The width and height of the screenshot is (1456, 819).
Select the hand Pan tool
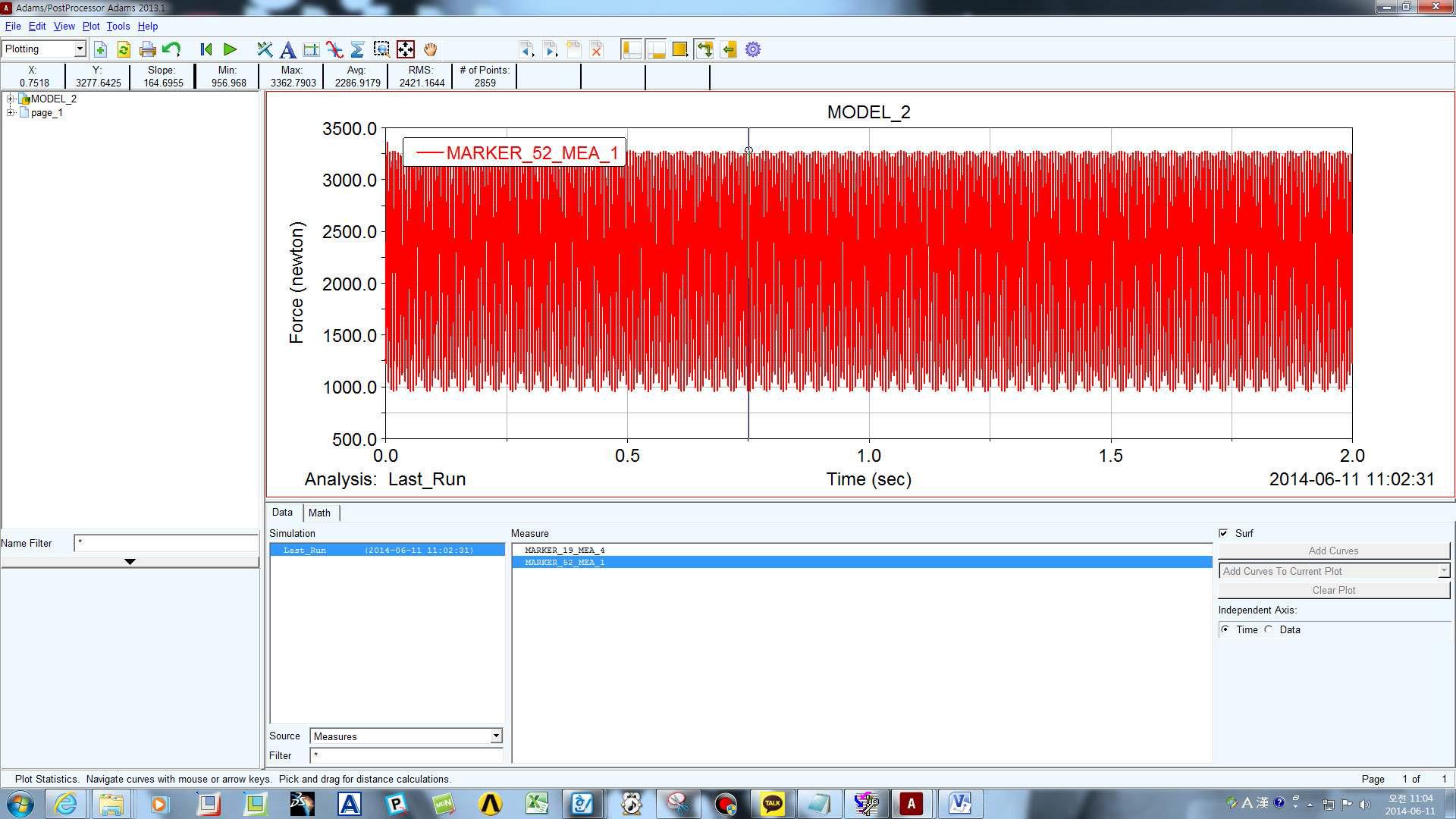pyautogui.click(x=430, y=50)
